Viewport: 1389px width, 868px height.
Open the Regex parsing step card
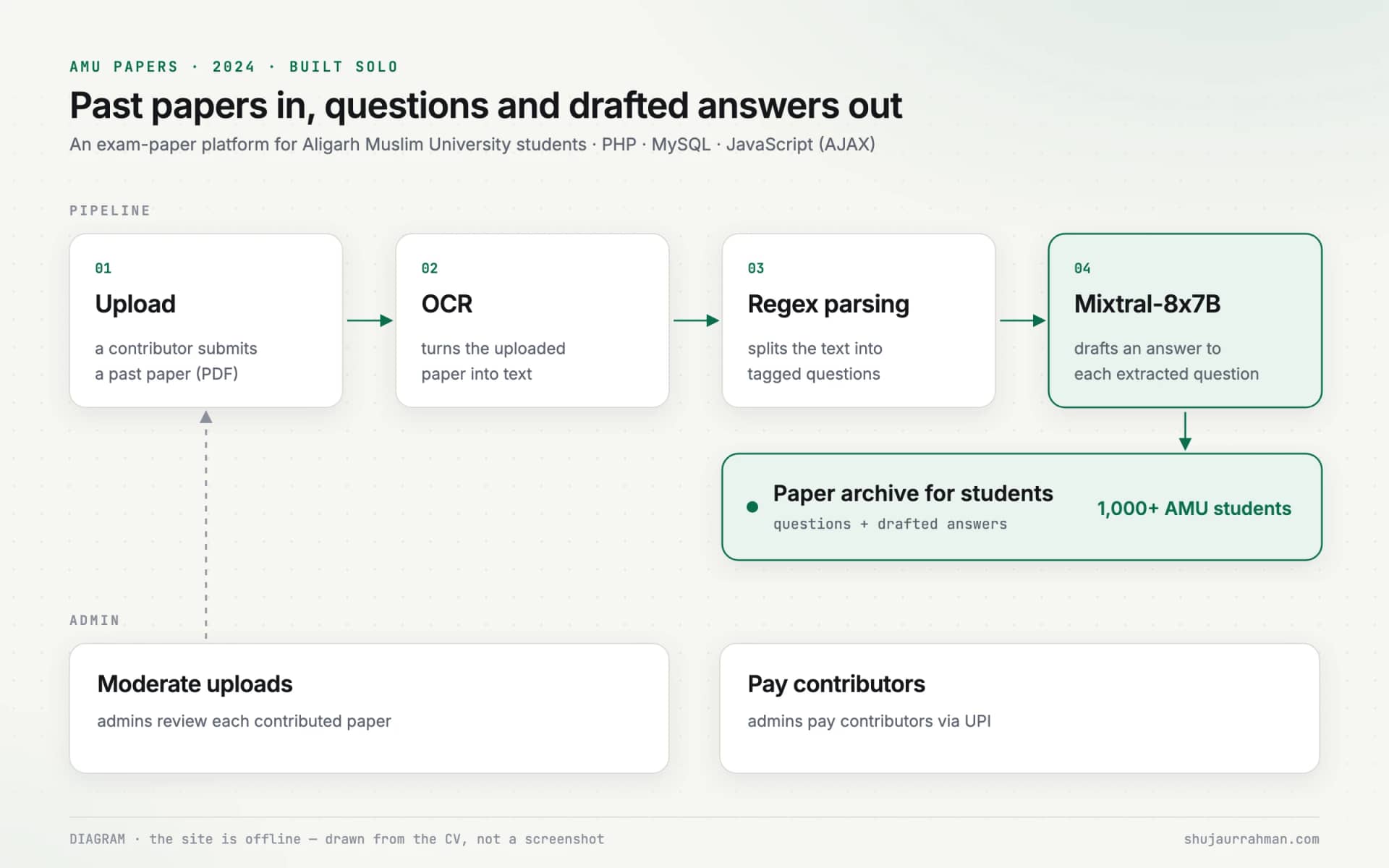pos(859,320)
